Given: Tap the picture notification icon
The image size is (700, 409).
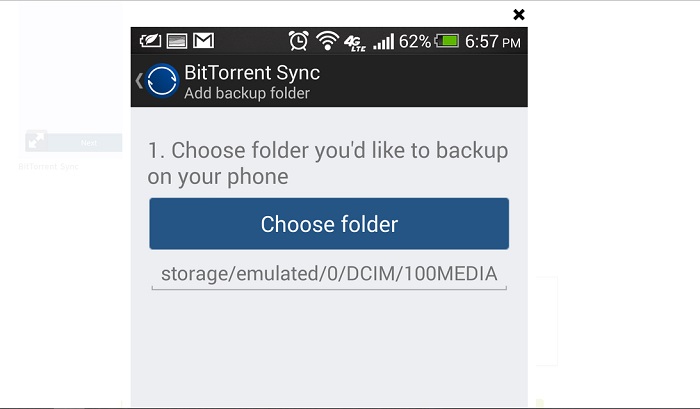Looking at the screenshot, I should pos(178,41).
